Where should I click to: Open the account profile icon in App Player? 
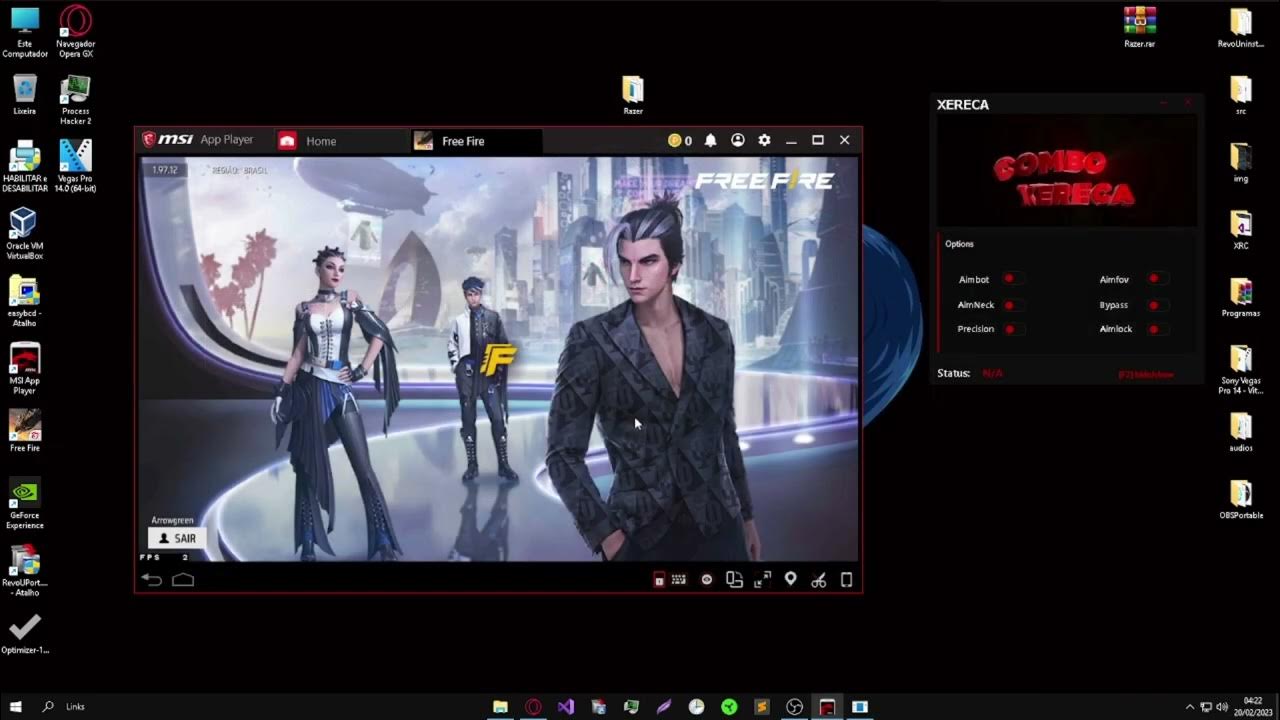coord(738,141)
